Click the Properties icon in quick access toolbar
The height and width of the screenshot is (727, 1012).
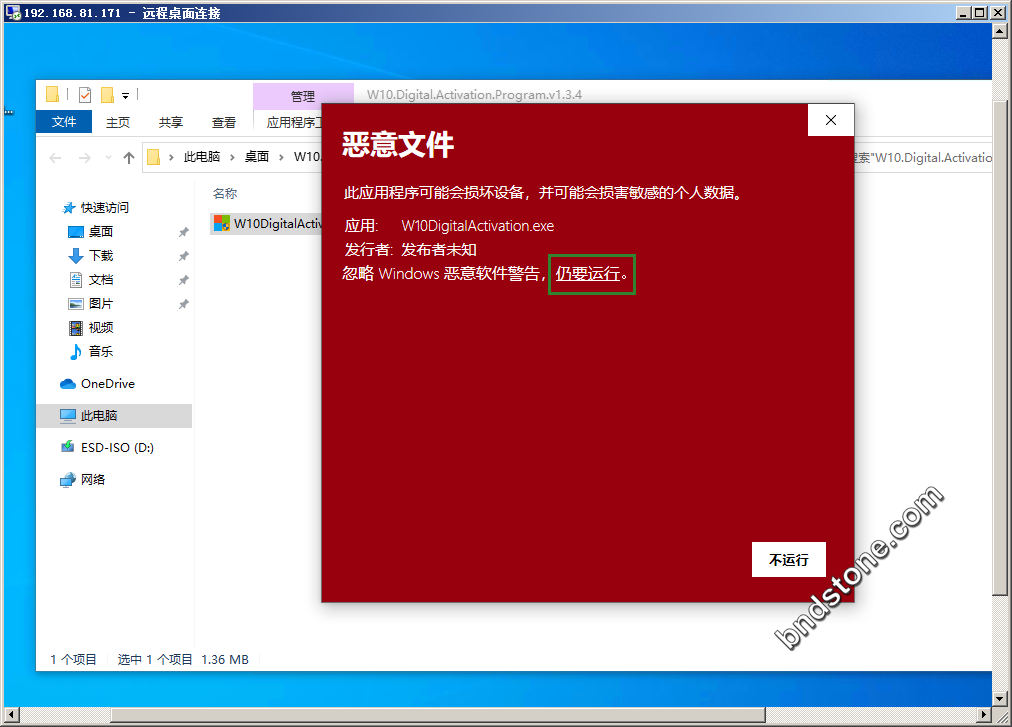(85, 95)
